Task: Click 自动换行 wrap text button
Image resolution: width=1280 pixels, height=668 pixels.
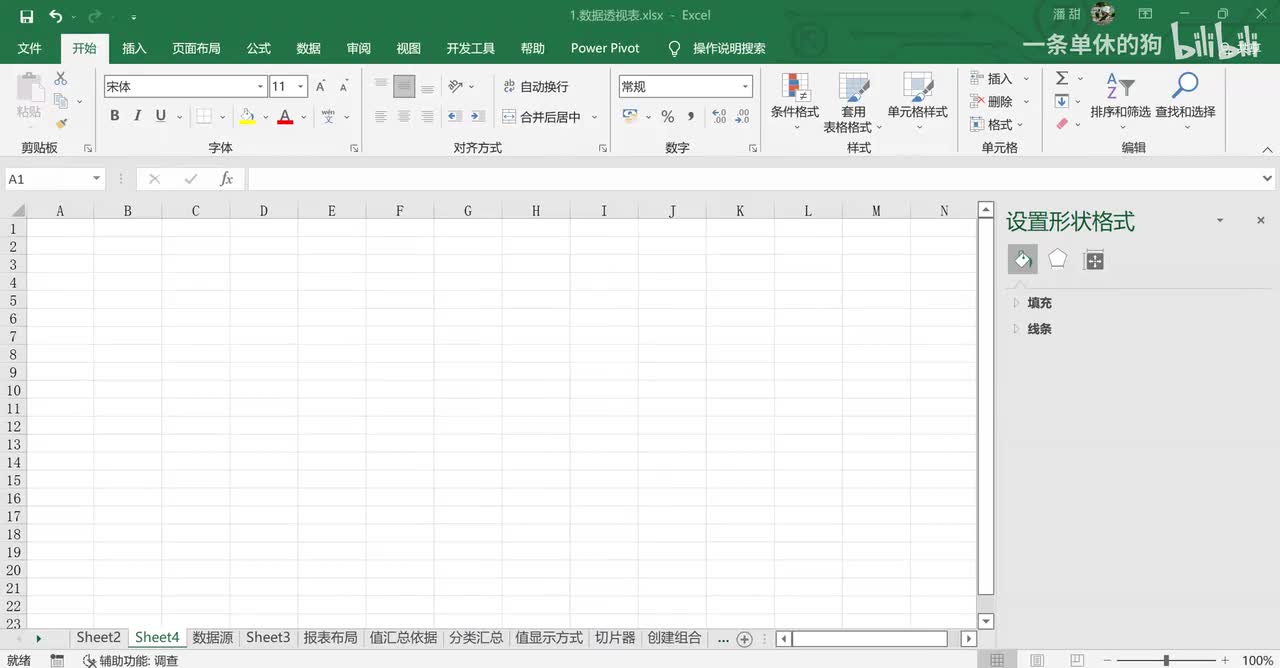Action: pyautogui.click(x=535, y=87)
